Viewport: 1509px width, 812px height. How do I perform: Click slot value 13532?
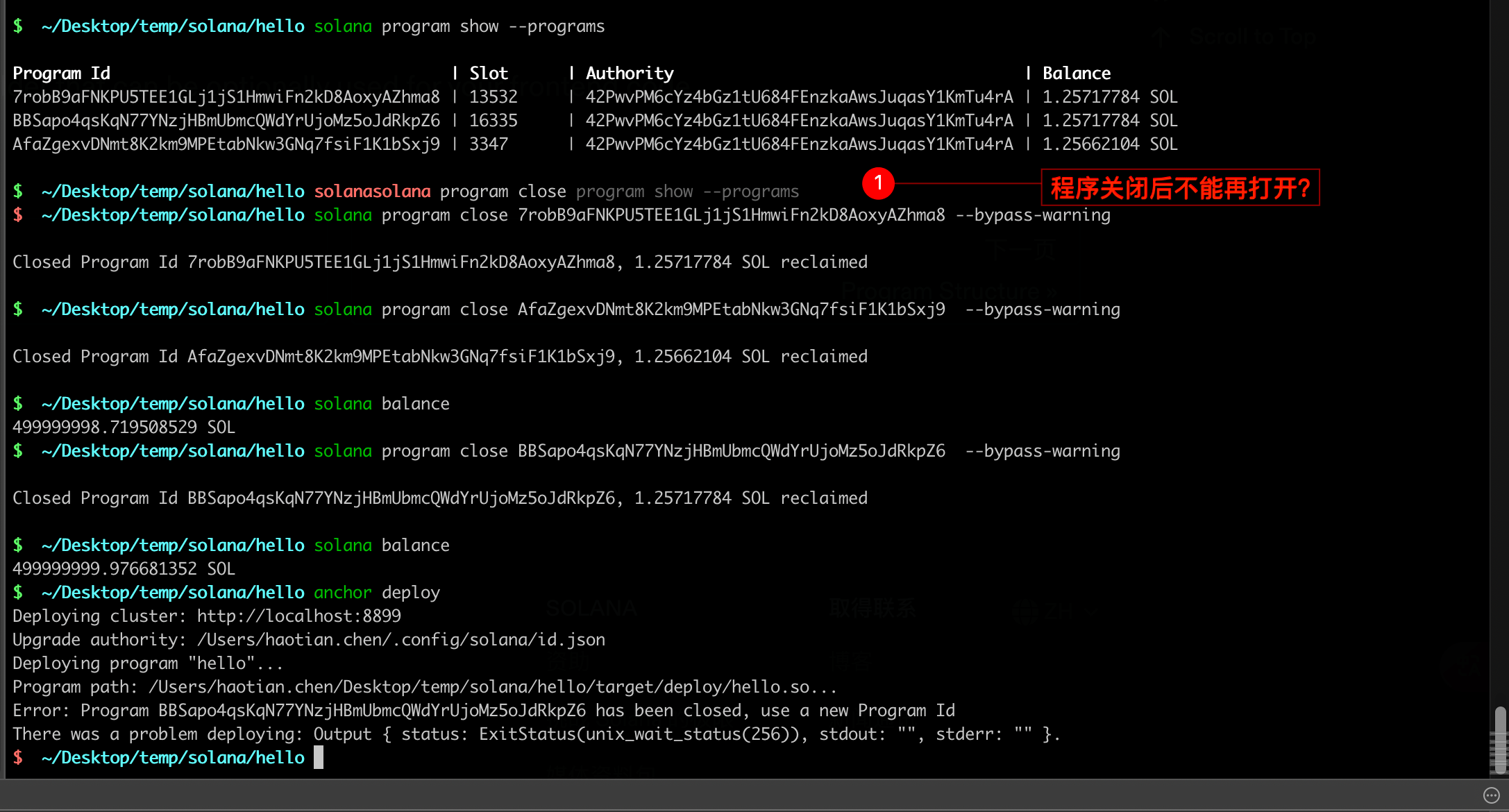[494, 97]
